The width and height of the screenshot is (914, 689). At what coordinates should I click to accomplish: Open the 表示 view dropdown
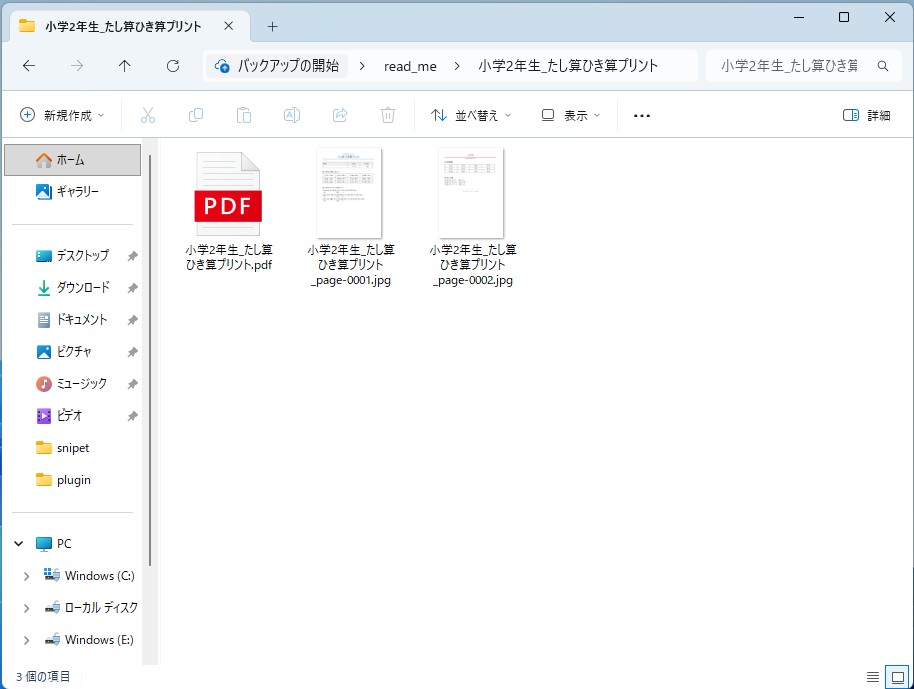(x=571, y=115)
